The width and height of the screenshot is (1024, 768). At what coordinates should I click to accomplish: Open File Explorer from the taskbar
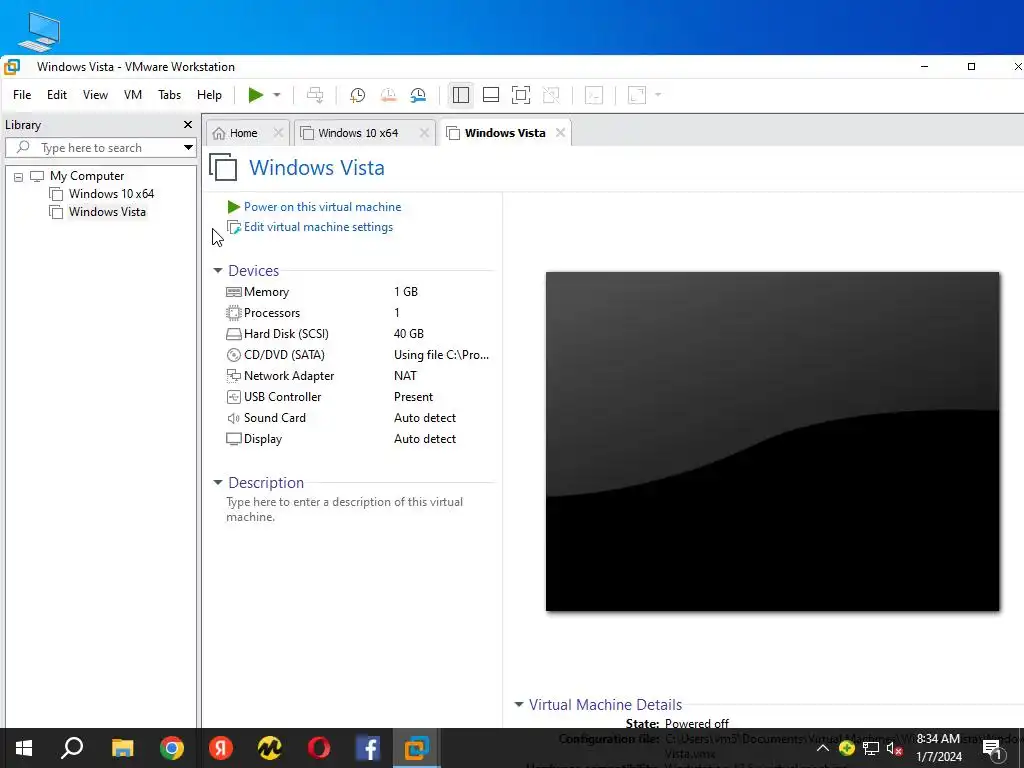tap(122, 748)
